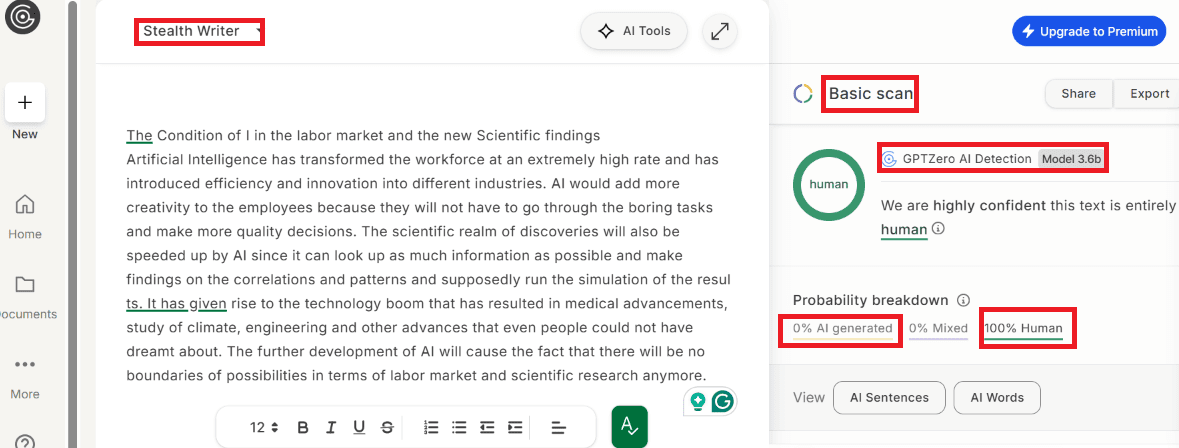View AI Words

coord(997,398)
